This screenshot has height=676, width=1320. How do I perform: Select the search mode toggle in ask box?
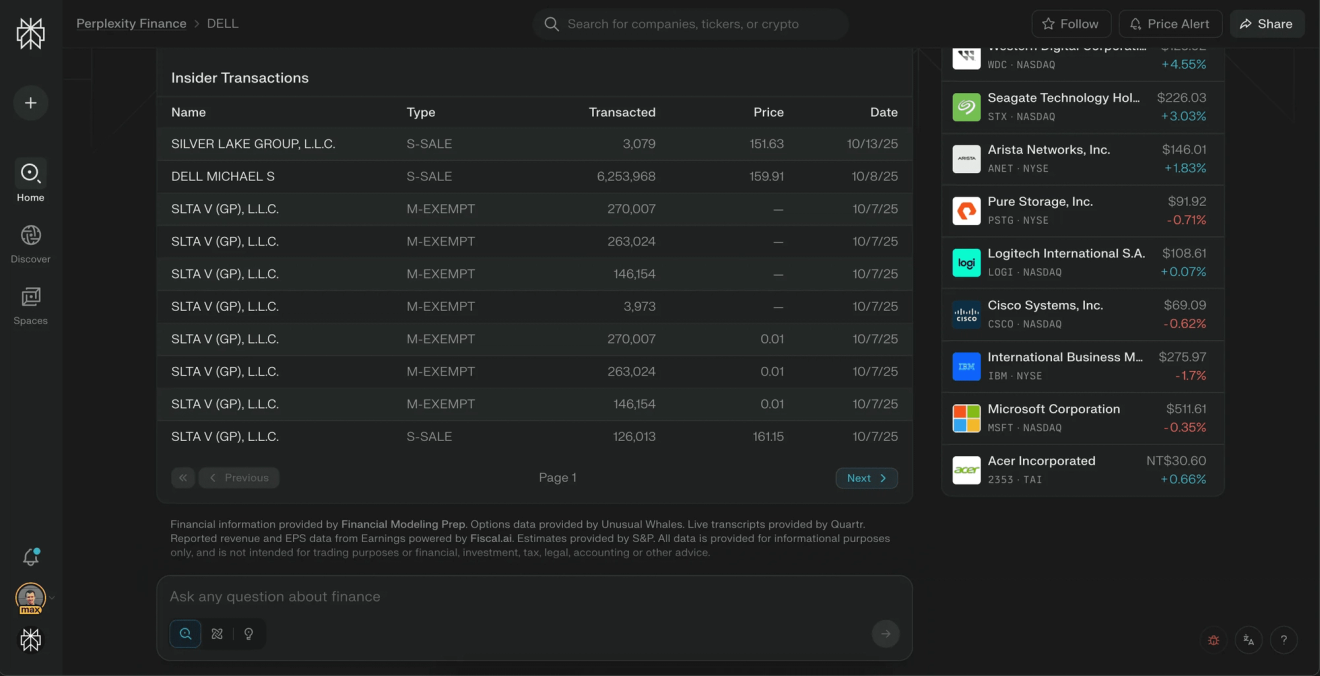click(186, 633)
